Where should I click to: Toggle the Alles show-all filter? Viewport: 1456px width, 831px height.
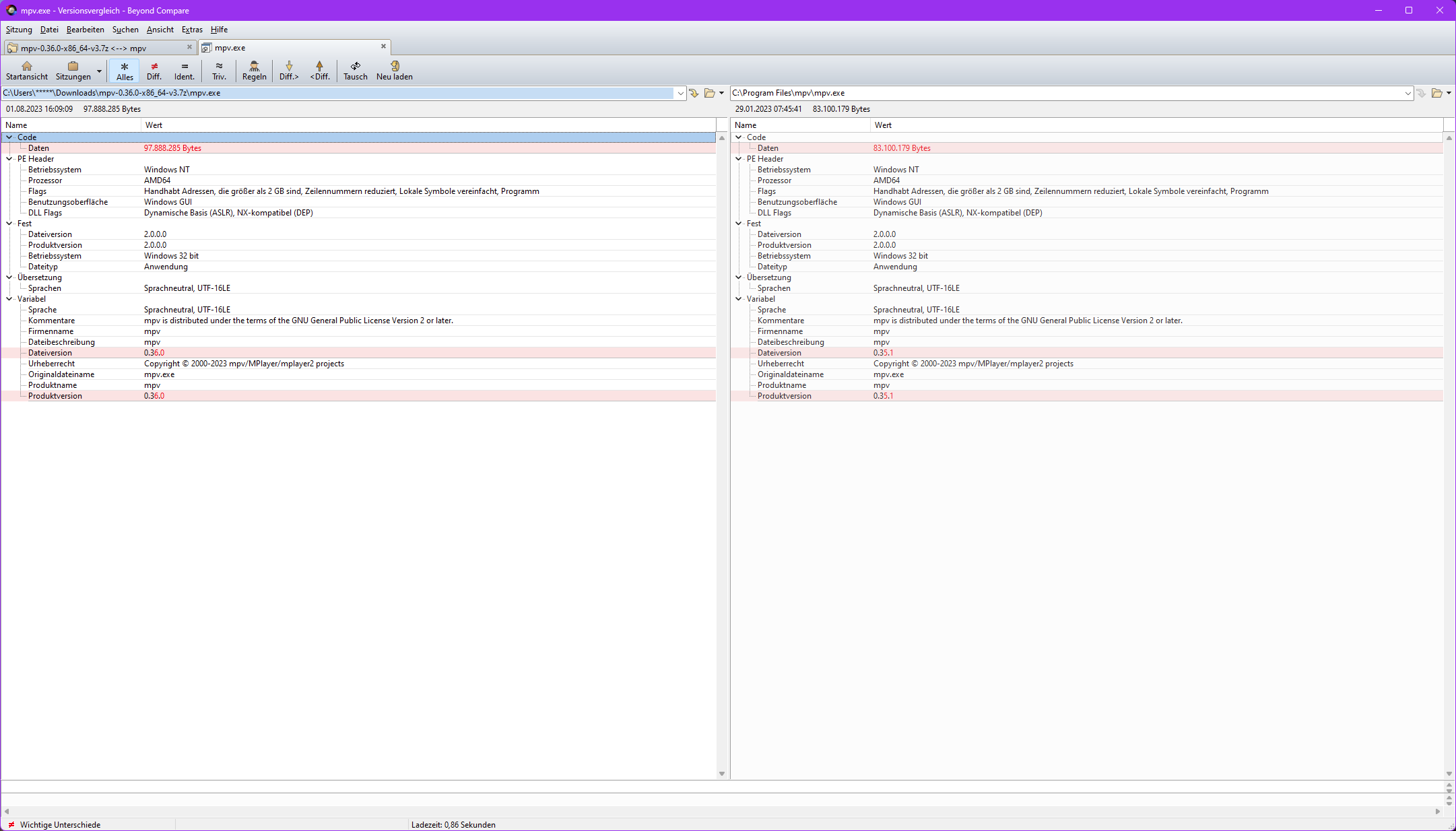tap(125, 70)
